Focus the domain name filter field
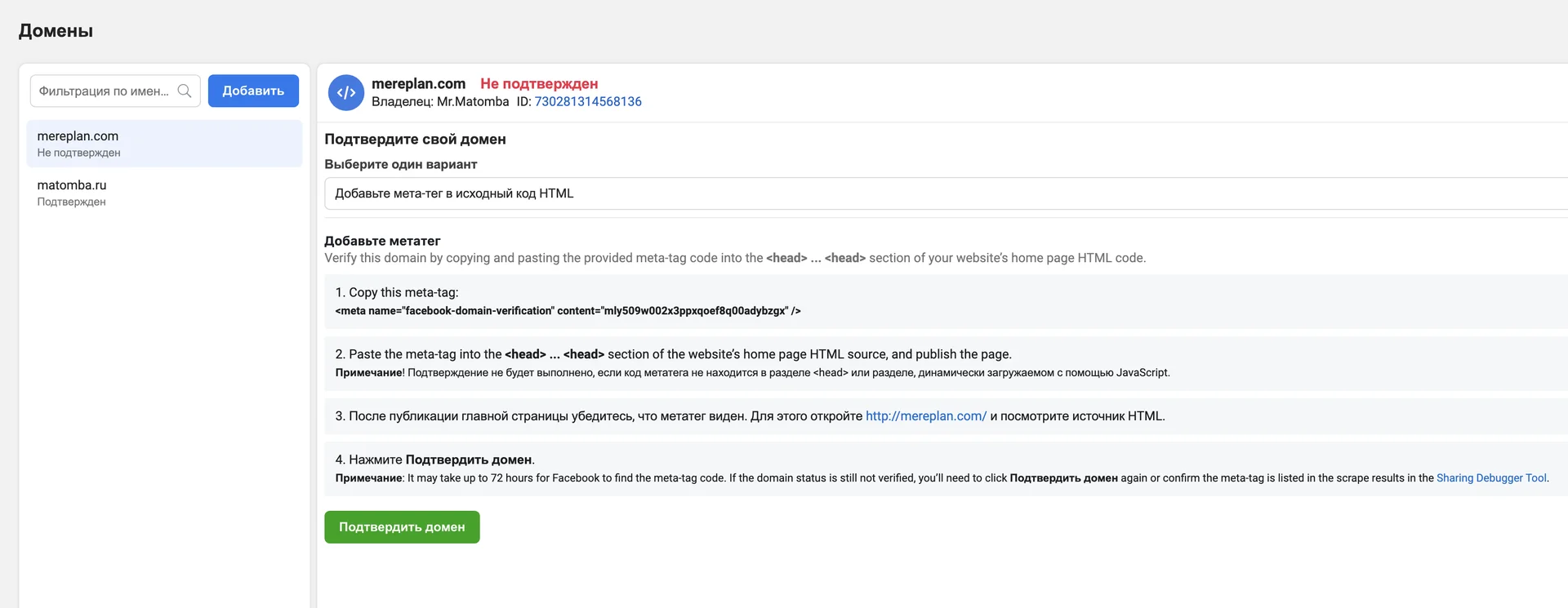Image resolution: width=1568 pixels, height=608 pixels. pyautogui.click(x=115, y=91)
